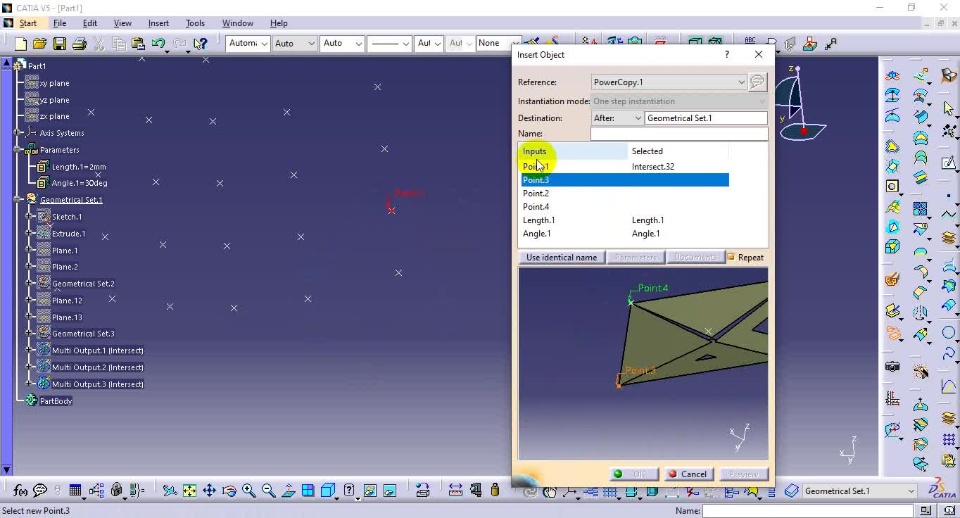The image size is (960, 518).
Task: Click the Zoom Out magnifier
Action: 268,490
